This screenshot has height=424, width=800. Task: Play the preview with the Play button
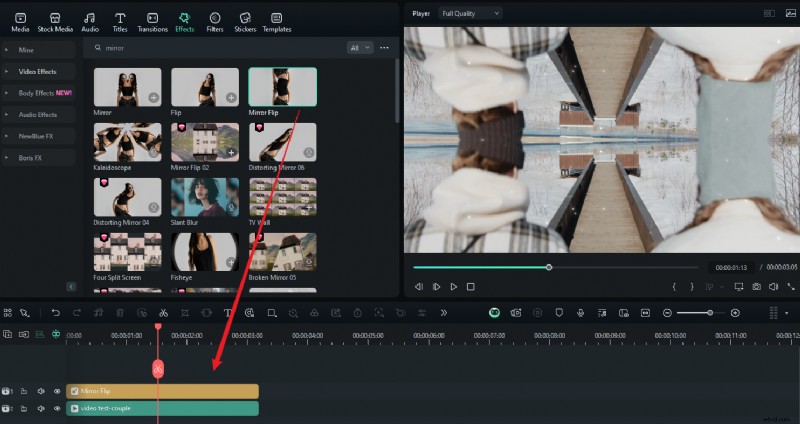pyautogui.click(x=454, y=287)
